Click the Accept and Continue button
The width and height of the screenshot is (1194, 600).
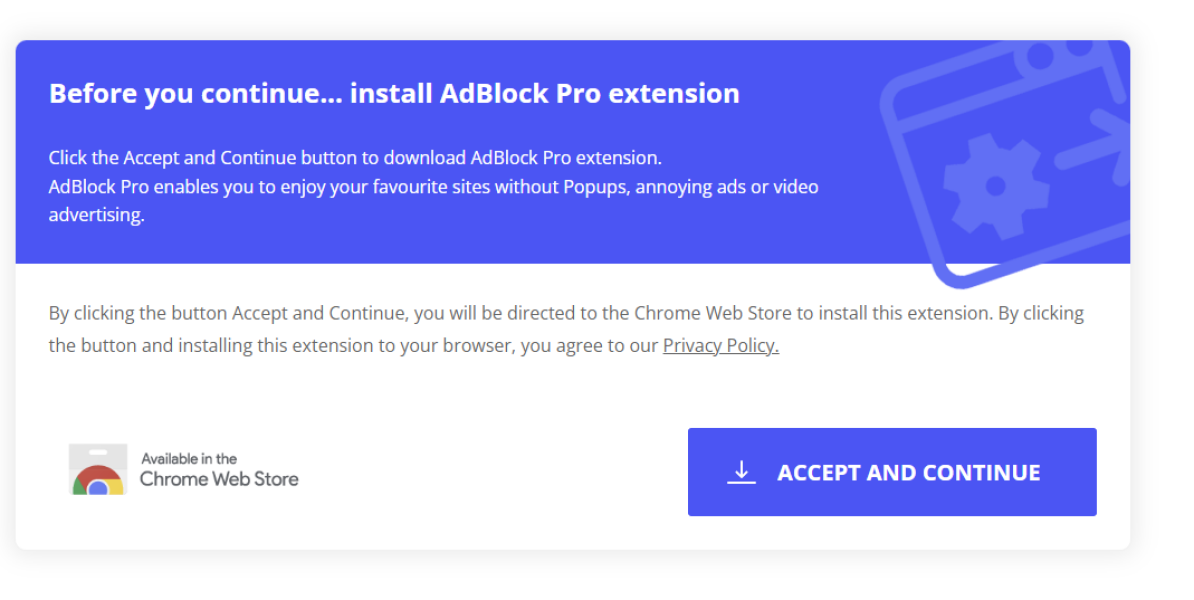891,471
